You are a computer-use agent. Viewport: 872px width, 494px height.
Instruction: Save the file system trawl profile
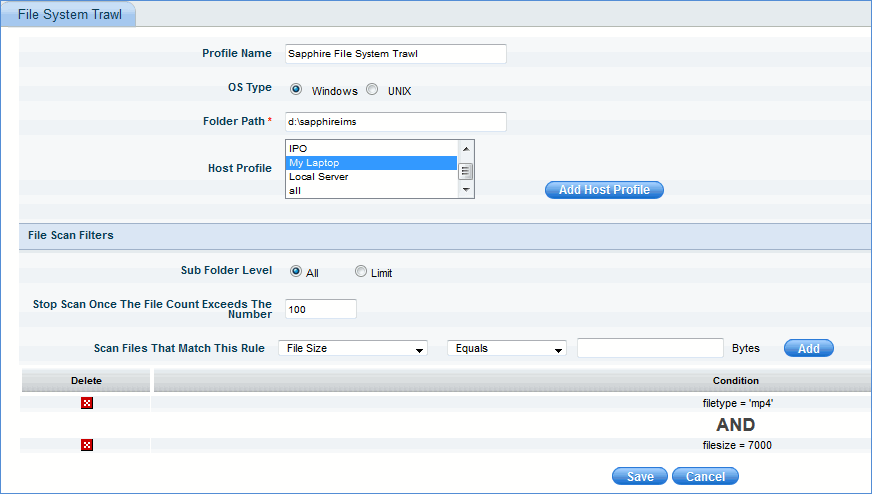640,476
